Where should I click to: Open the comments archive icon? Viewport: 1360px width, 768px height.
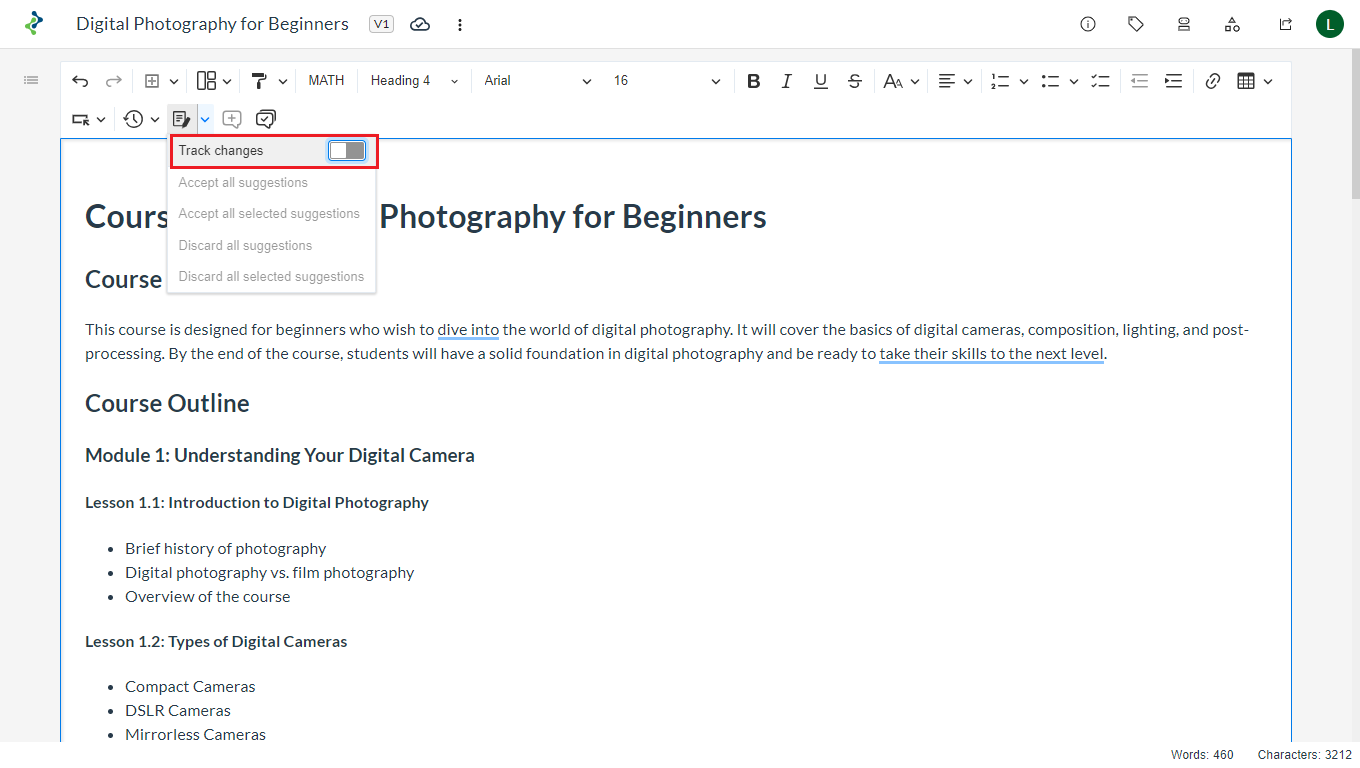(265, 119)
